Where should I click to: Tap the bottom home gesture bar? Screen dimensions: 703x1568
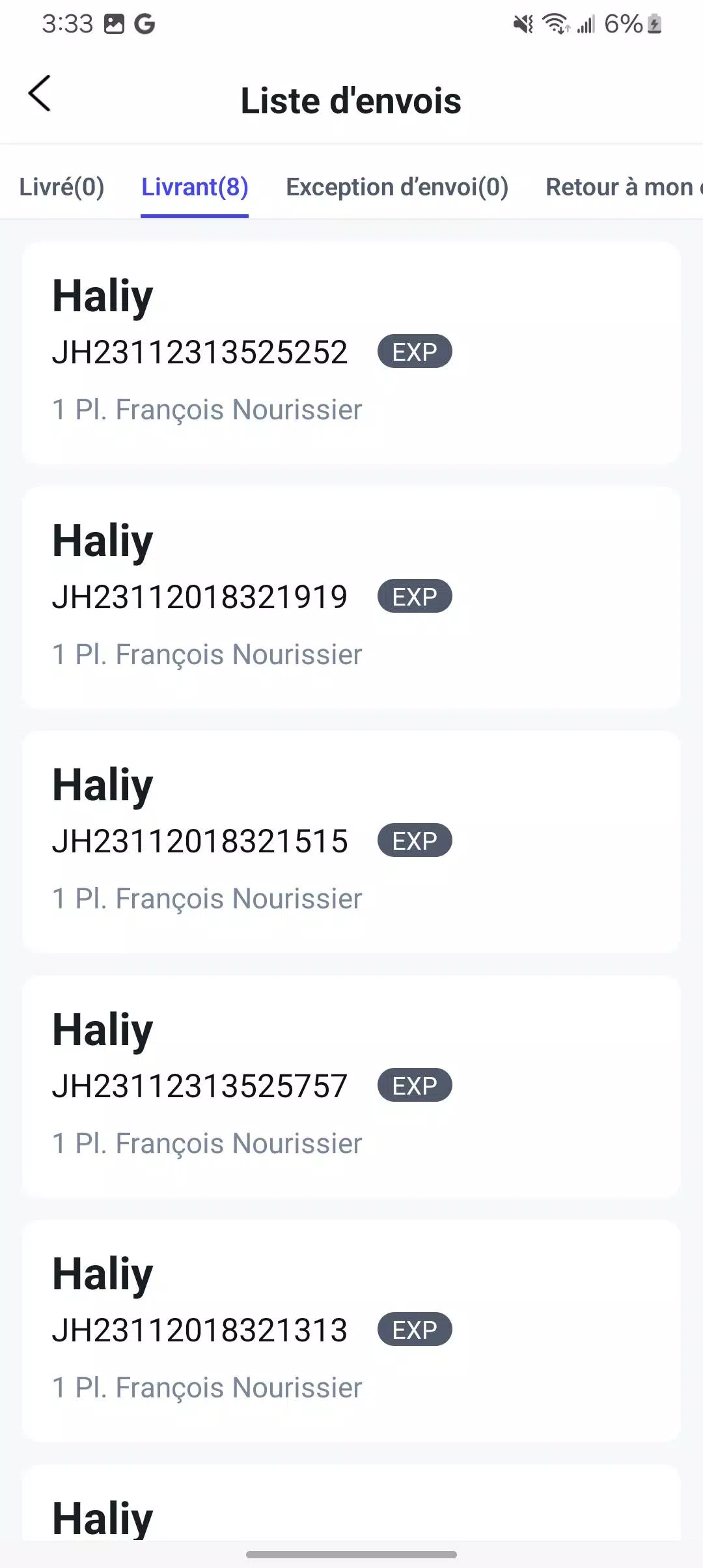click(351, 1554)
